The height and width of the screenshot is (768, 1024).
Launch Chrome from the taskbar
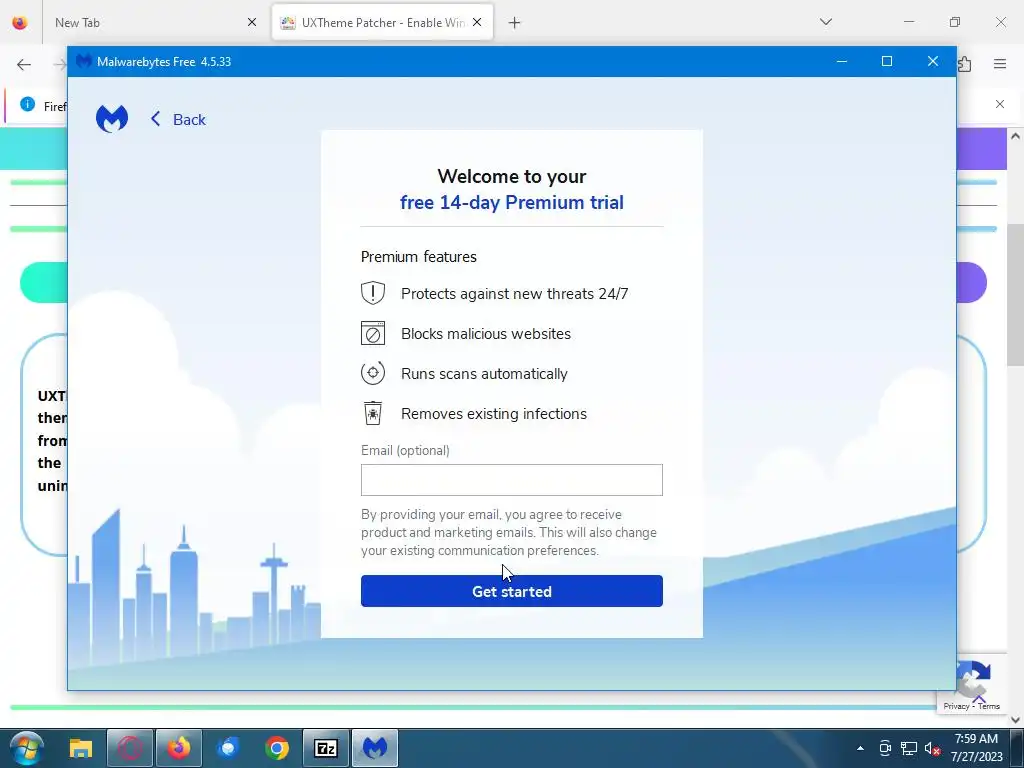coord(277,748)
